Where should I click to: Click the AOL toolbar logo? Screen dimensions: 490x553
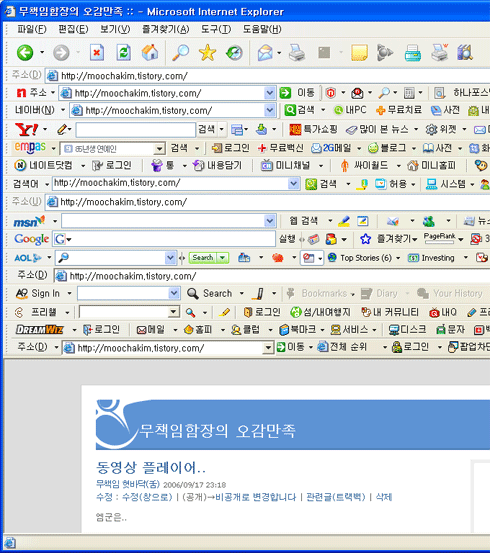[x=28, y=258]
